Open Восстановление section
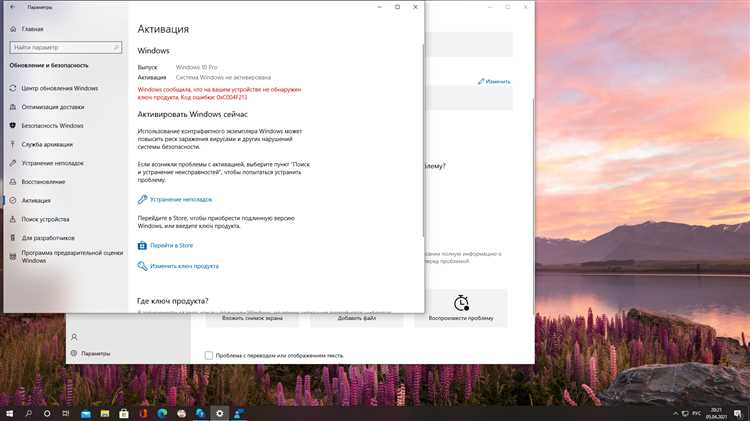750x421 pixels. (x=43, y=182)
